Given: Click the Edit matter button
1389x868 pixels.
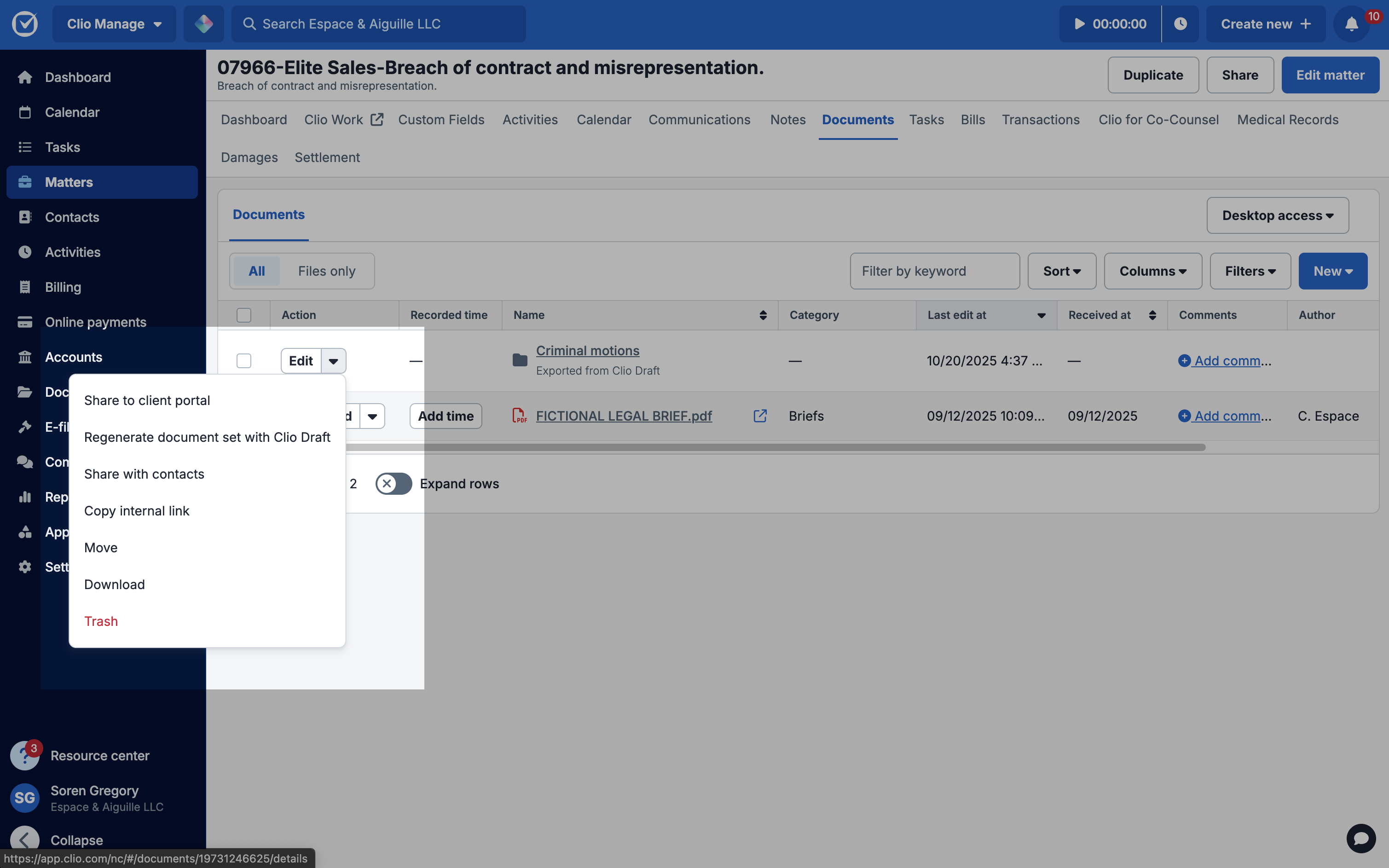Looking at the screenshot, I should click(x=1330, y=75).
